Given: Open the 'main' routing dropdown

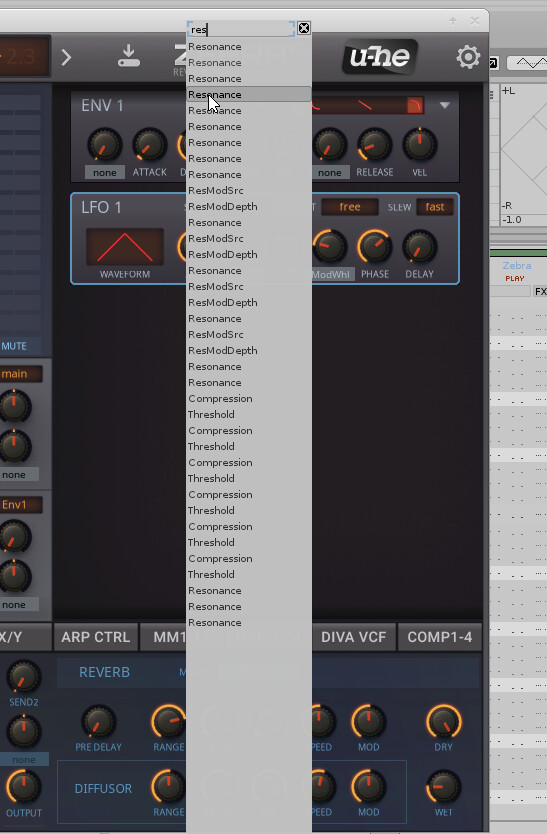Looking at the screenshot, I should 20,374.
